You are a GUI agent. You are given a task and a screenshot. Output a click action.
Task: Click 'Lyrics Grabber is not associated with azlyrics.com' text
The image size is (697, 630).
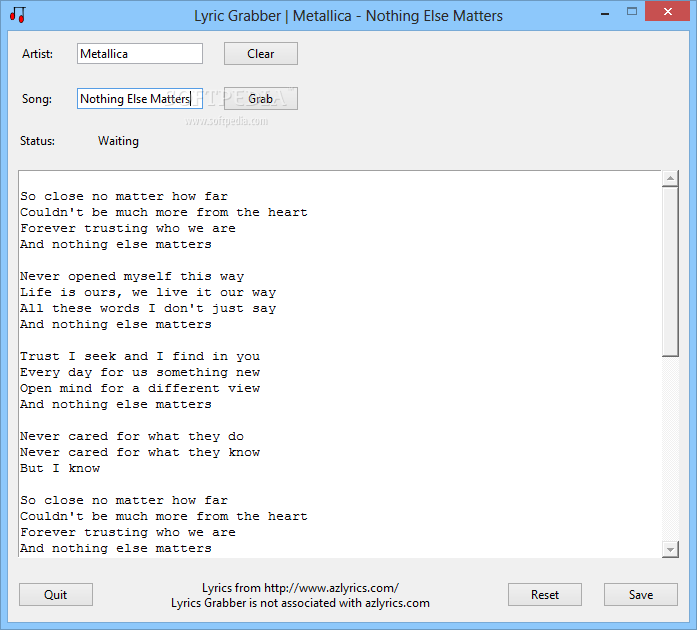[300, 603]
